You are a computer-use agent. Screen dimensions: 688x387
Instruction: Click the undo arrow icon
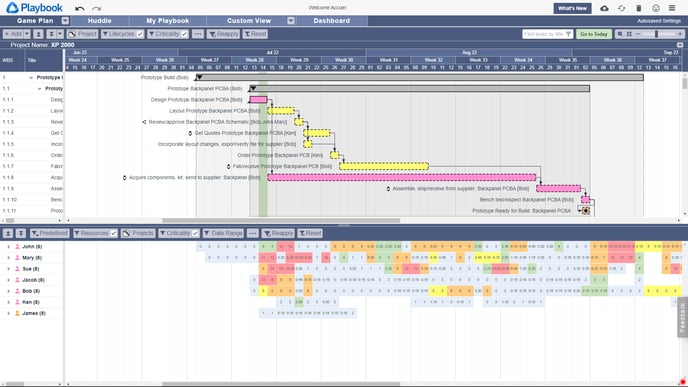79,8
